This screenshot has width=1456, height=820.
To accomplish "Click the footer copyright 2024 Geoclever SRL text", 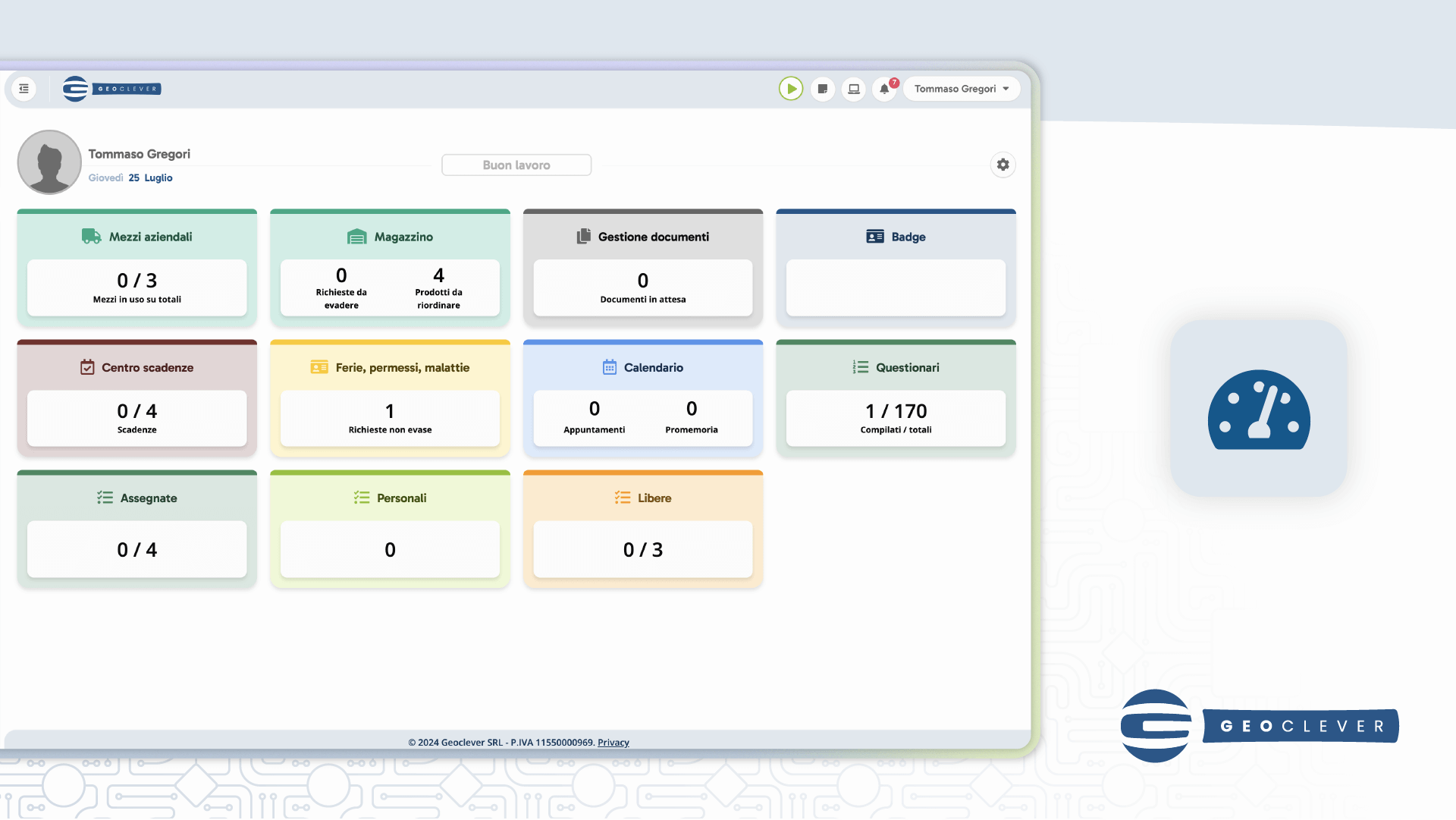I will pyautogui.click(x=500, y=743).
